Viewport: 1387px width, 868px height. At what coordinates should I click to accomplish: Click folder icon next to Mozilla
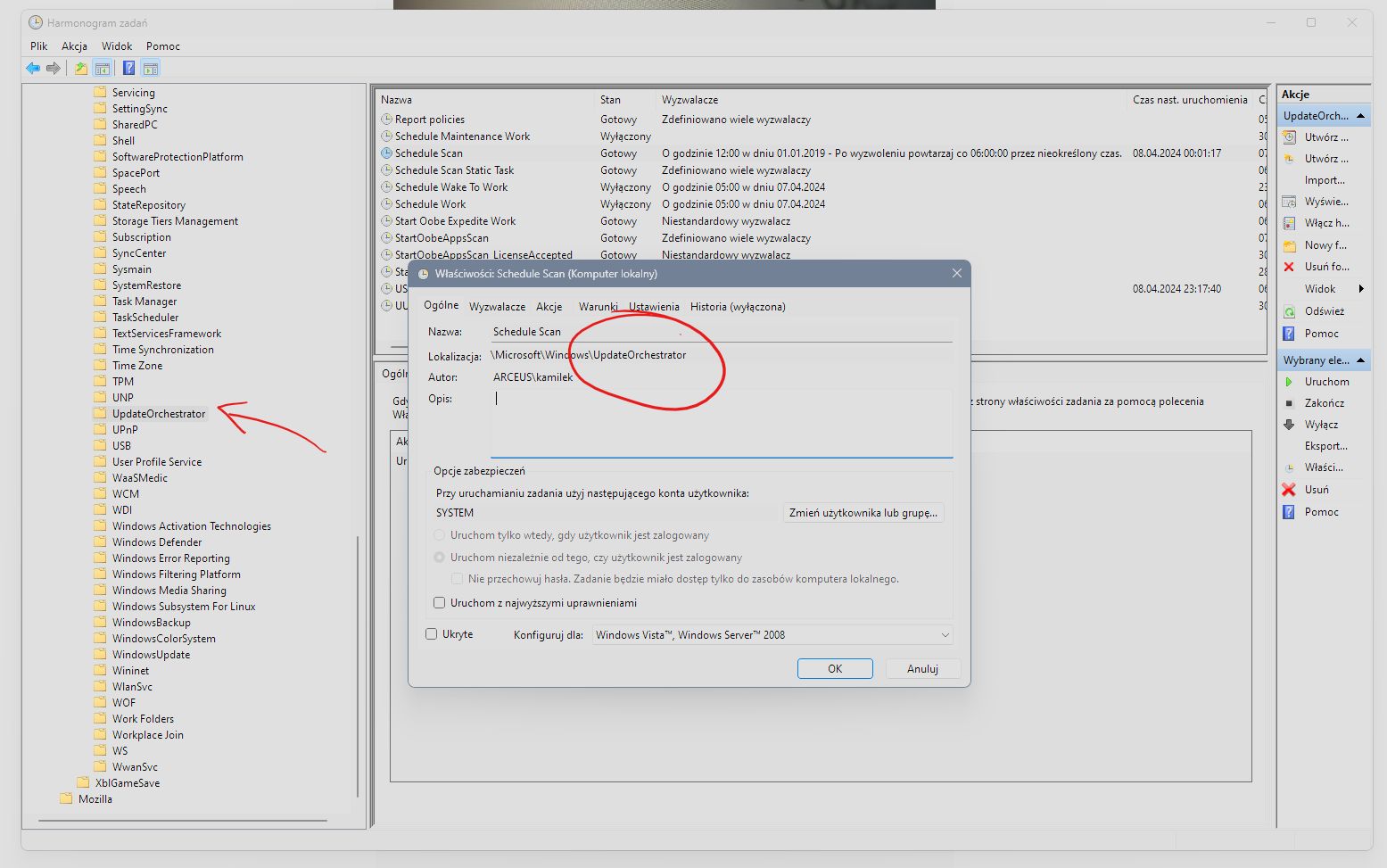(x=66, y=799)
